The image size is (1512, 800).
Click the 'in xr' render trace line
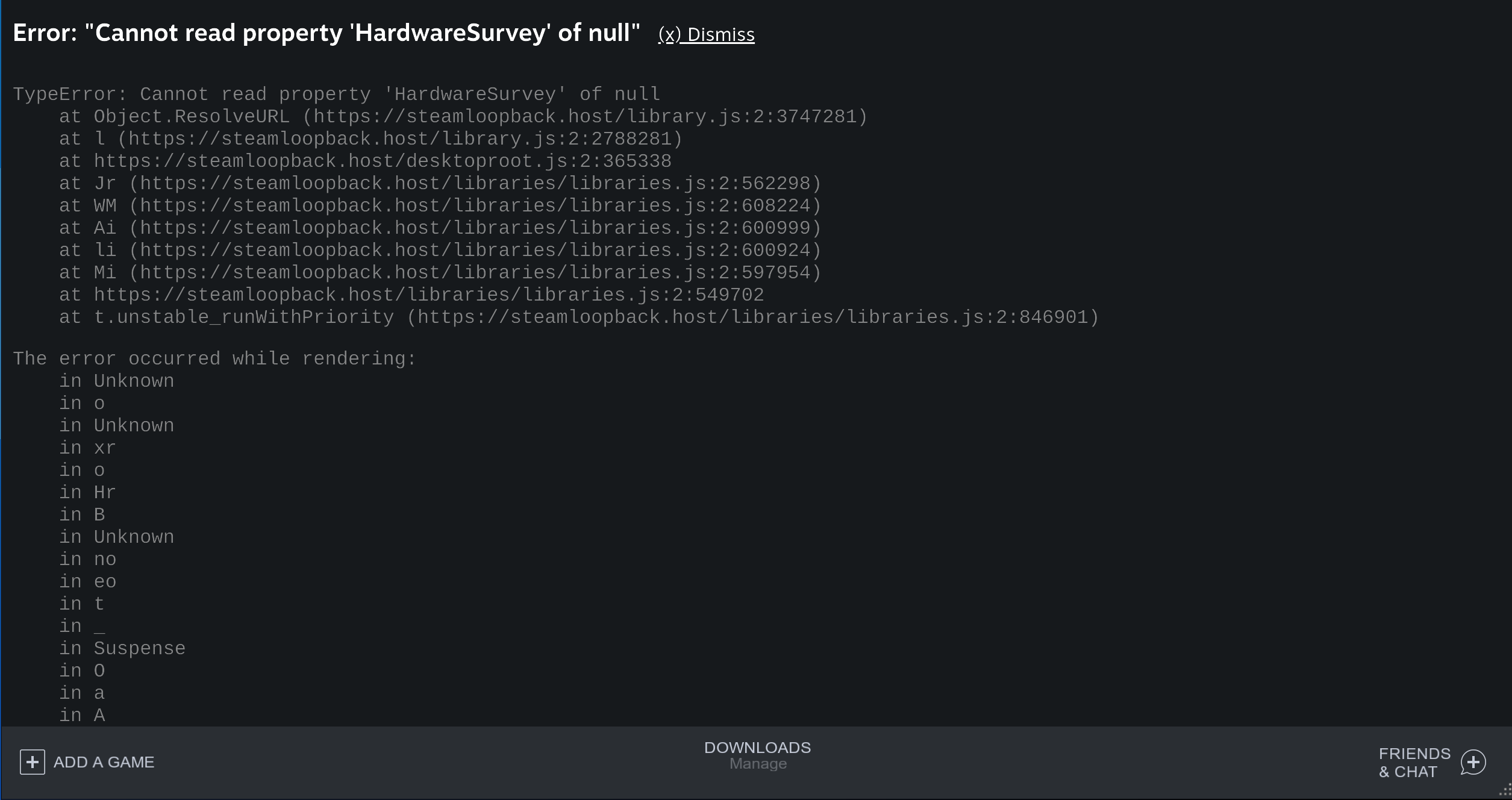87,447
